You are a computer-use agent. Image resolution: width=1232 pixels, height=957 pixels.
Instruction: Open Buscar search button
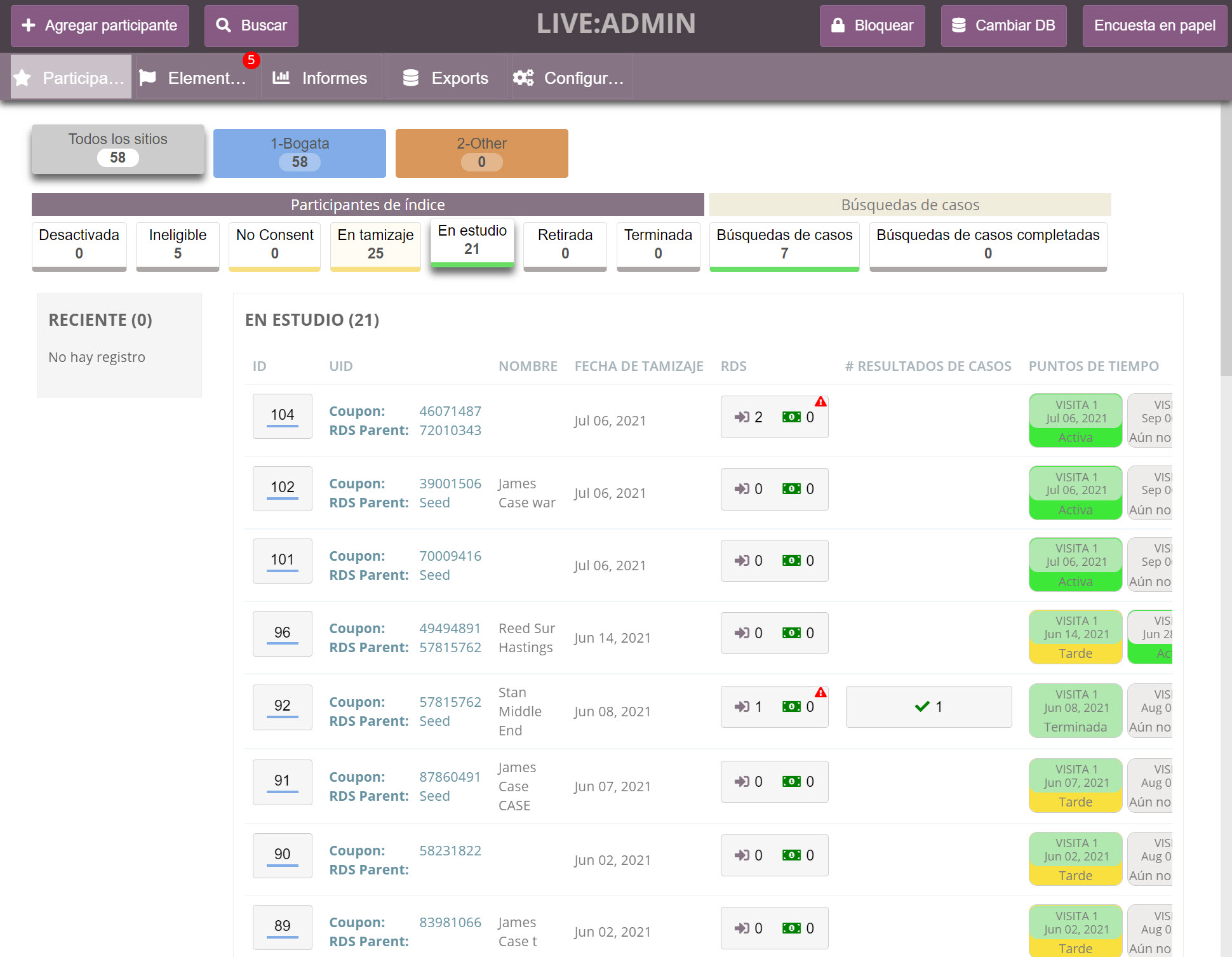251,25
